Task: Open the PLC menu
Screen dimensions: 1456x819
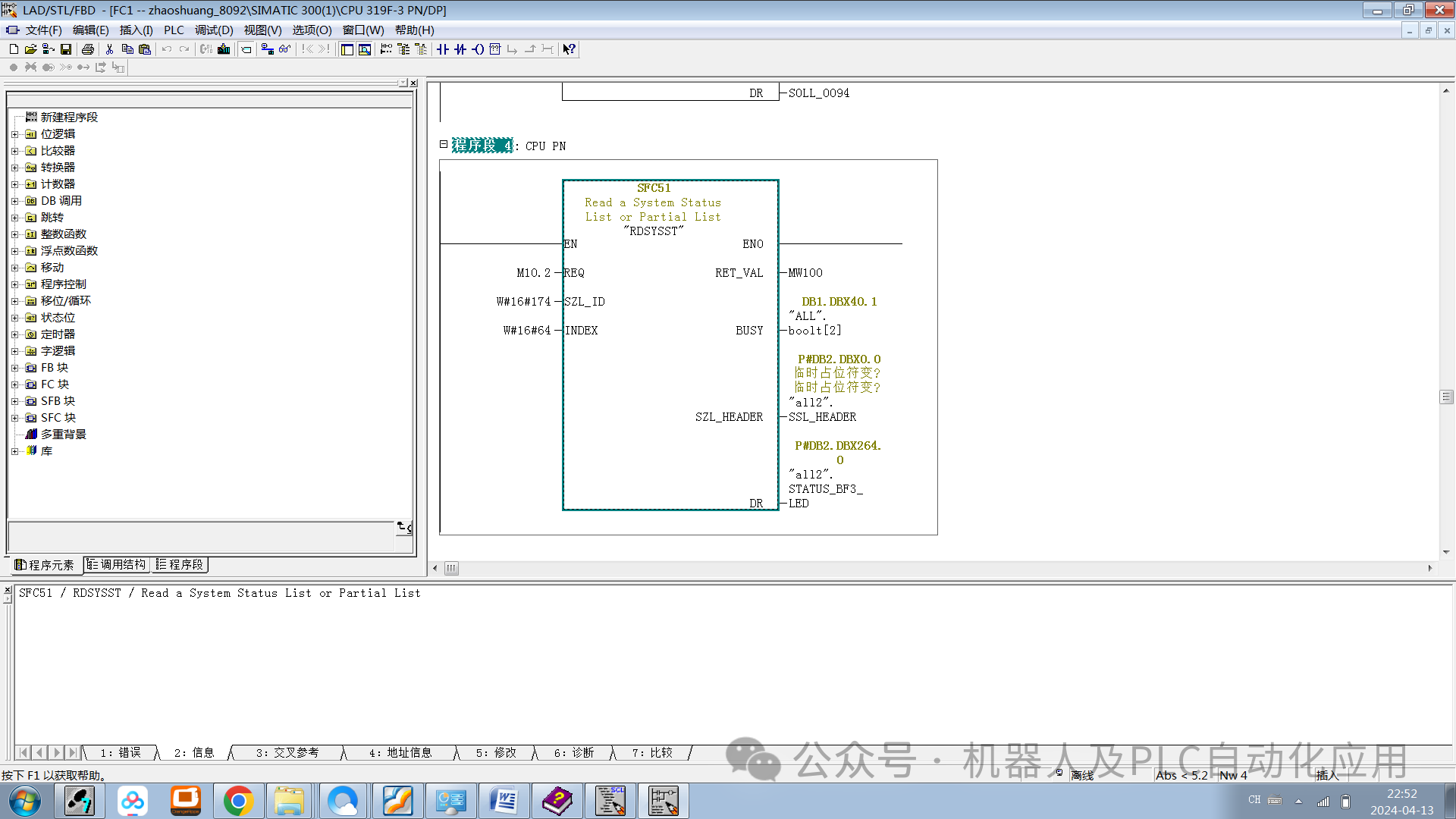Action: (x=174, y=30)
